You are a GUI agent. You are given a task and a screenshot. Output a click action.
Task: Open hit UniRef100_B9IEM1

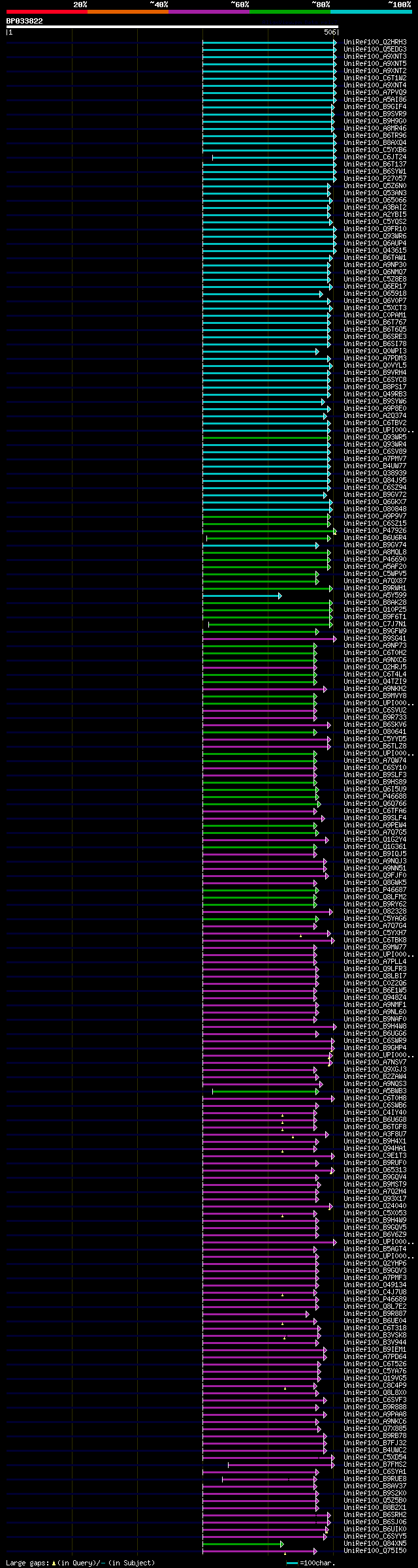pyautogui.click(x=375, y=1350)
